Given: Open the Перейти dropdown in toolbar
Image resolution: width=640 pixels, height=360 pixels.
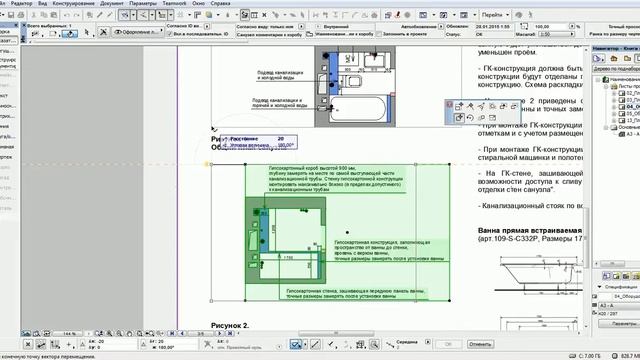Looking at the screenshot, I should pos(495,15).
